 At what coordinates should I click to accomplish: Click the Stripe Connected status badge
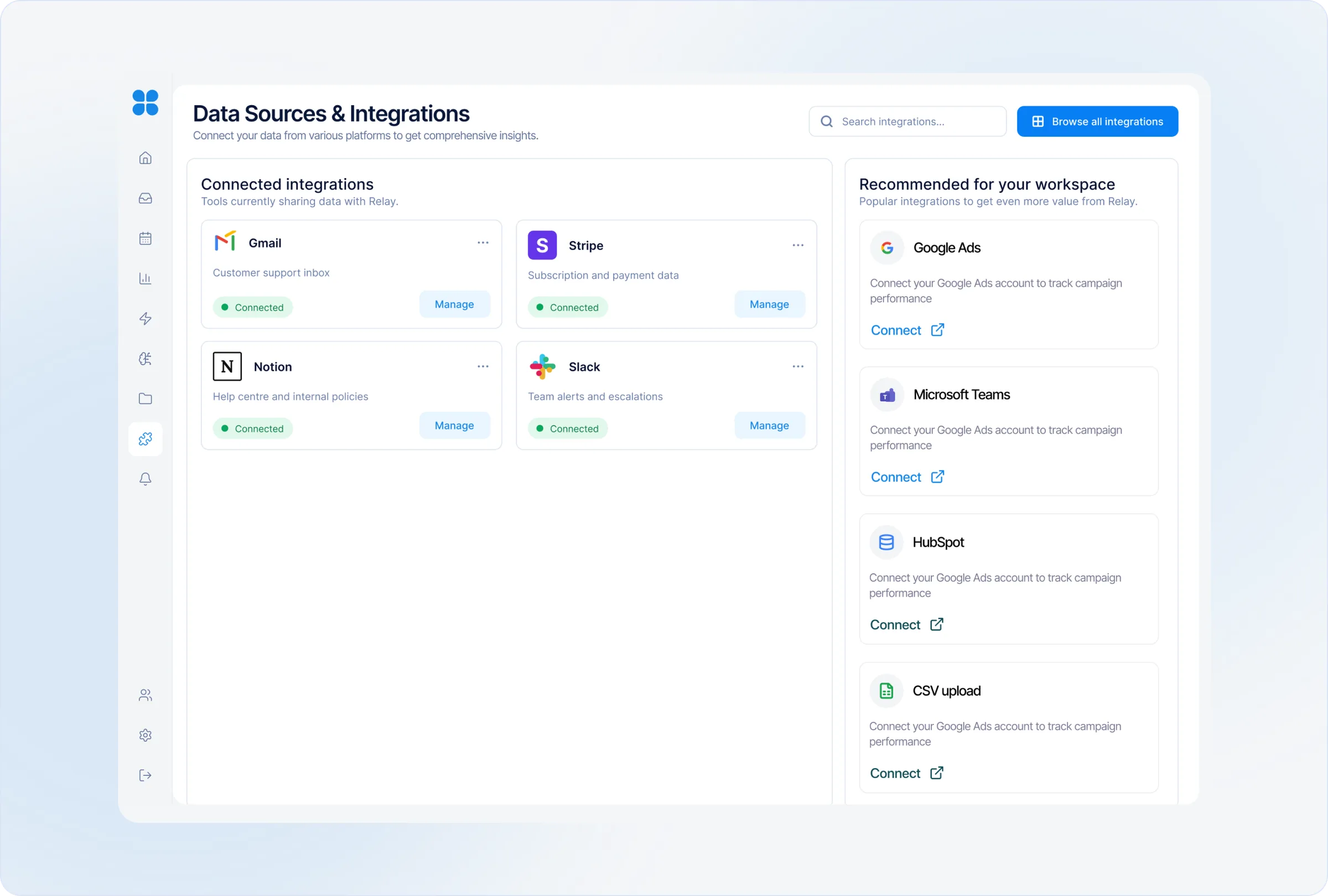(x=567, y=307)
